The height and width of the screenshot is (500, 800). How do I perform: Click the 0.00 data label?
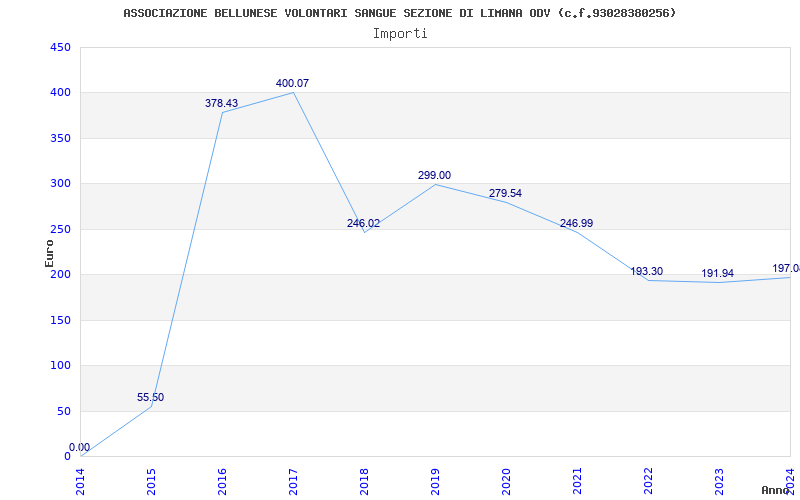[80, 447]
